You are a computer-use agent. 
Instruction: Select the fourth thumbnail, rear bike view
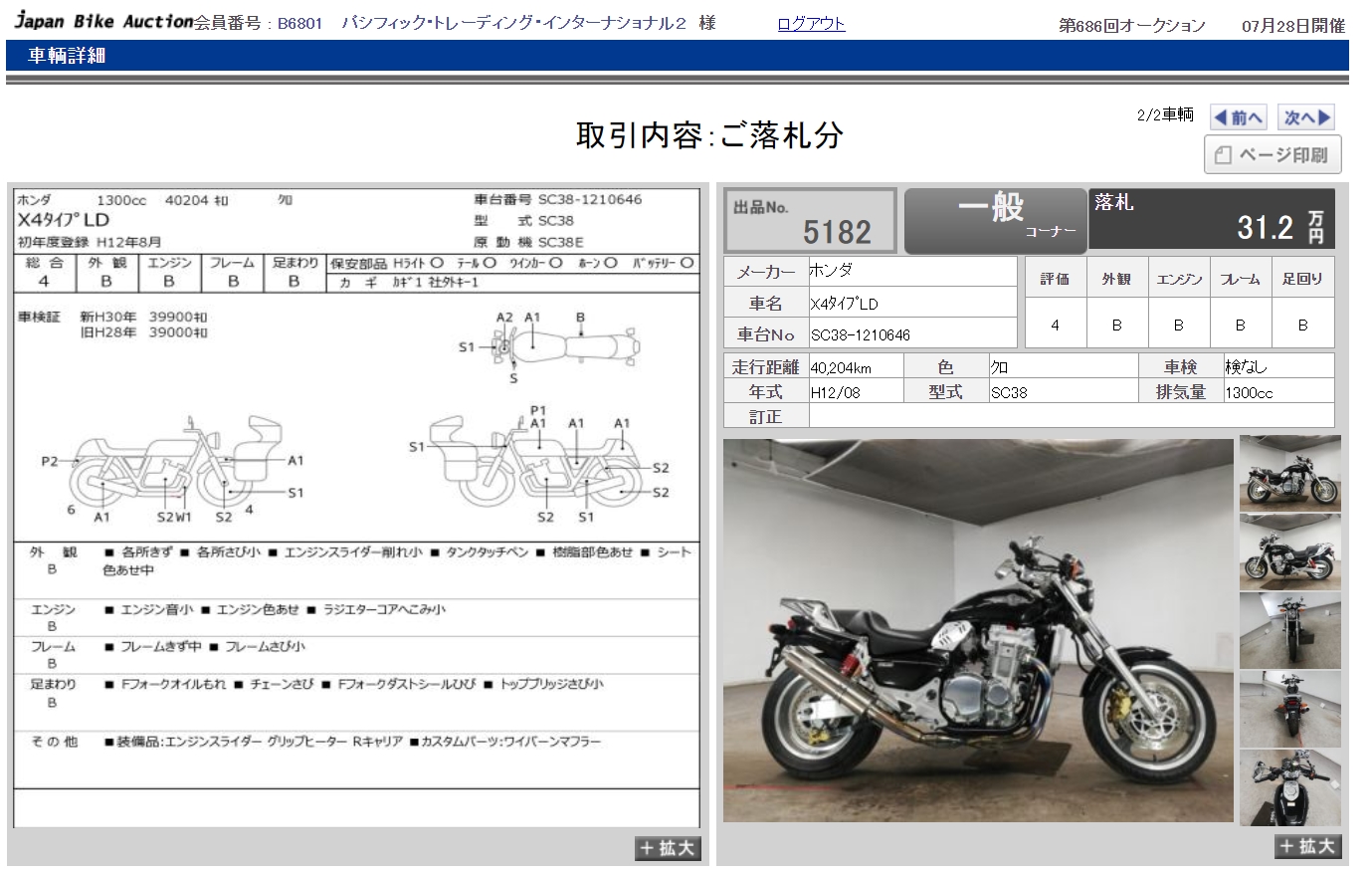1289,709
